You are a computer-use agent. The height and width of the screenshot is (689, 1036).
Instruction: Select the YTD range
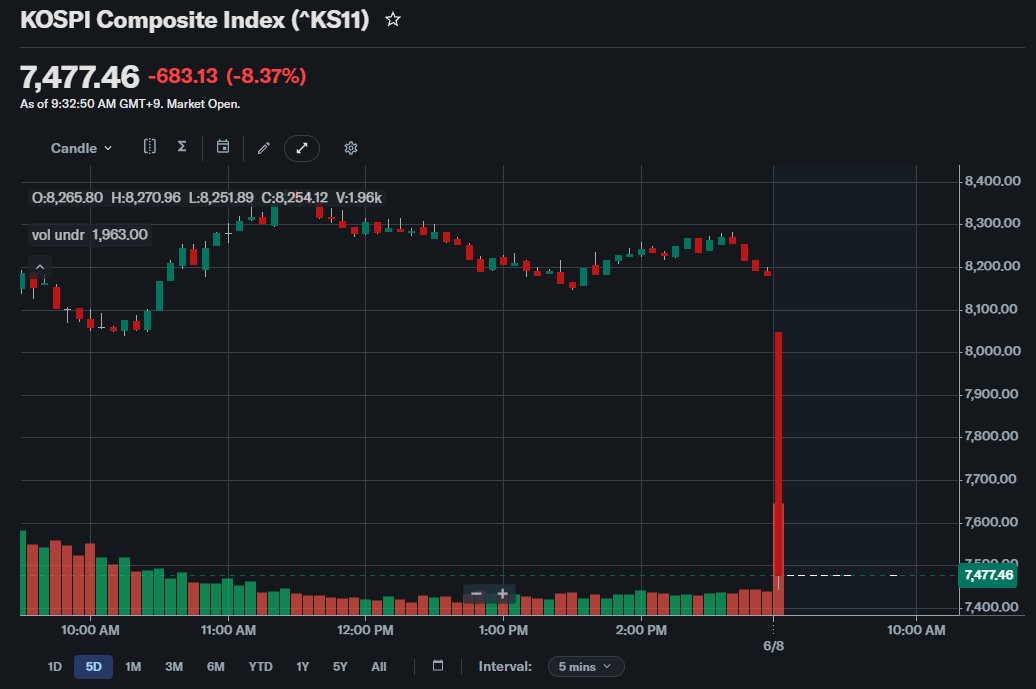coord(260,667)
